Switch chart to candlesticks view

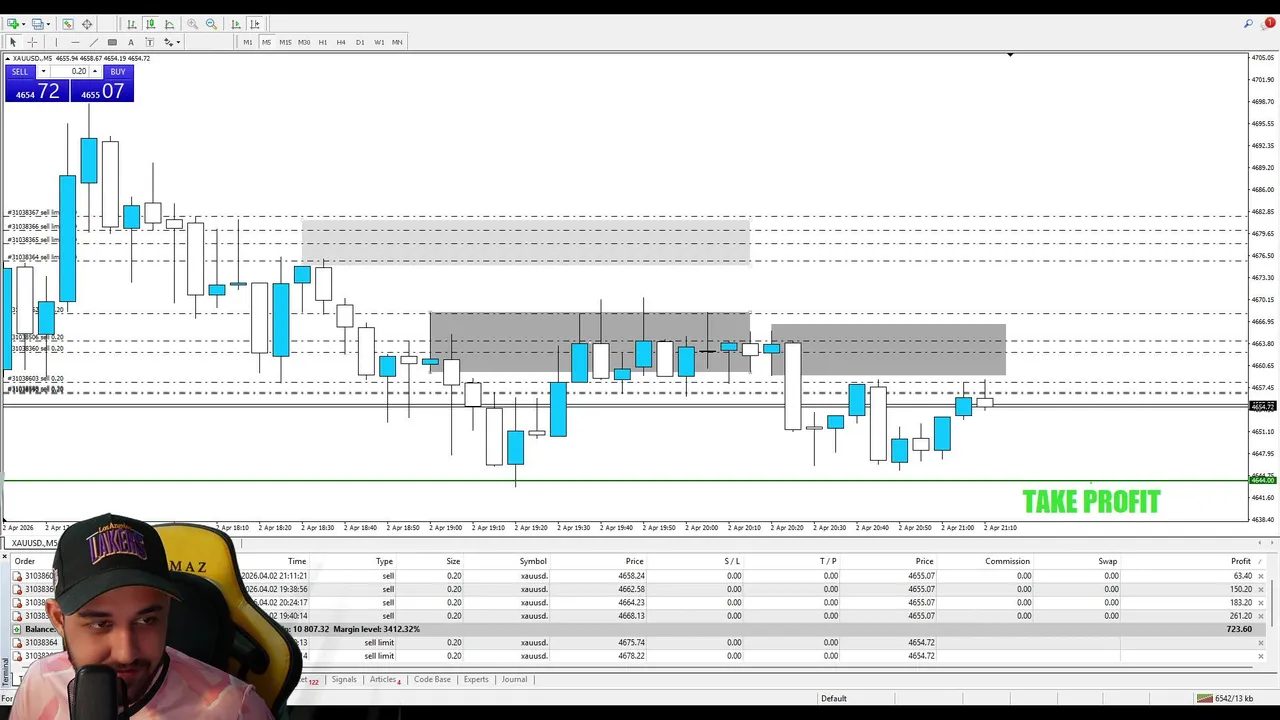point(150,24)
